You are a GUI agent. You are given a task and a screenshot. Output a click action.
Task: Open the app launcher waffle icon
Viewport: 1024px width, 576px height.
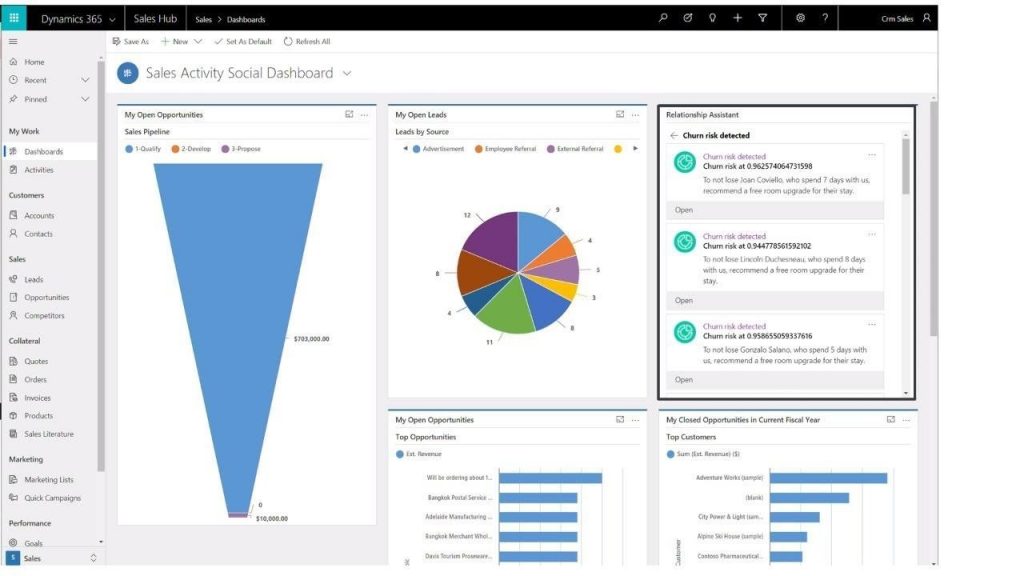14,18
